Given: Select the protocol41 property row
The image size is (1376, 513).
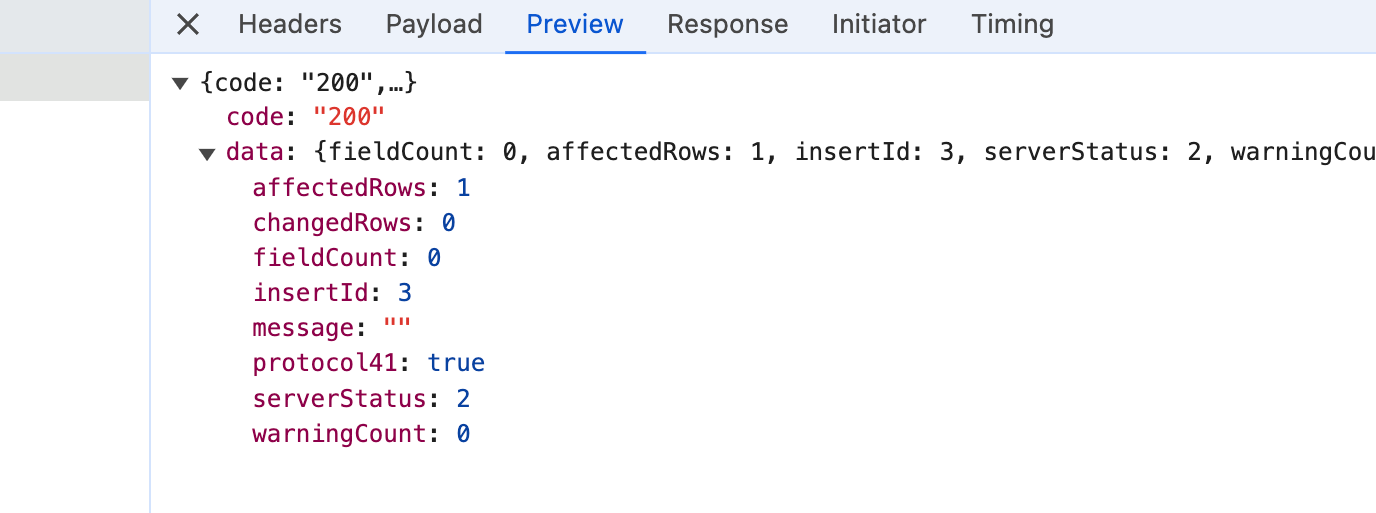Looking at the screenshot, I should 368,363.
